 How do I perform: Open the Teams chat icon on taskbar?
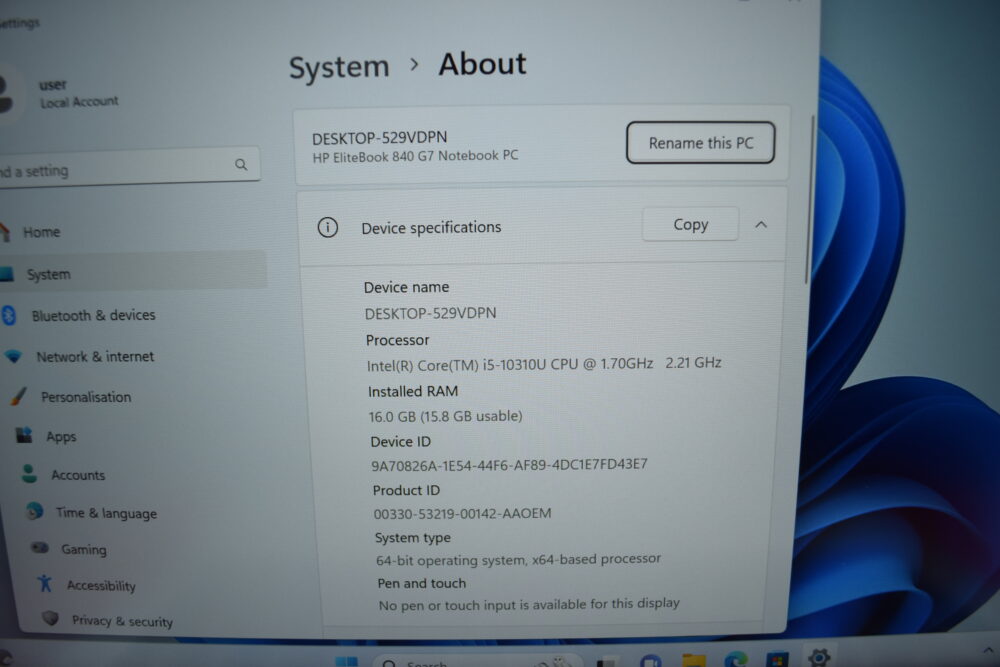point(651,661)
